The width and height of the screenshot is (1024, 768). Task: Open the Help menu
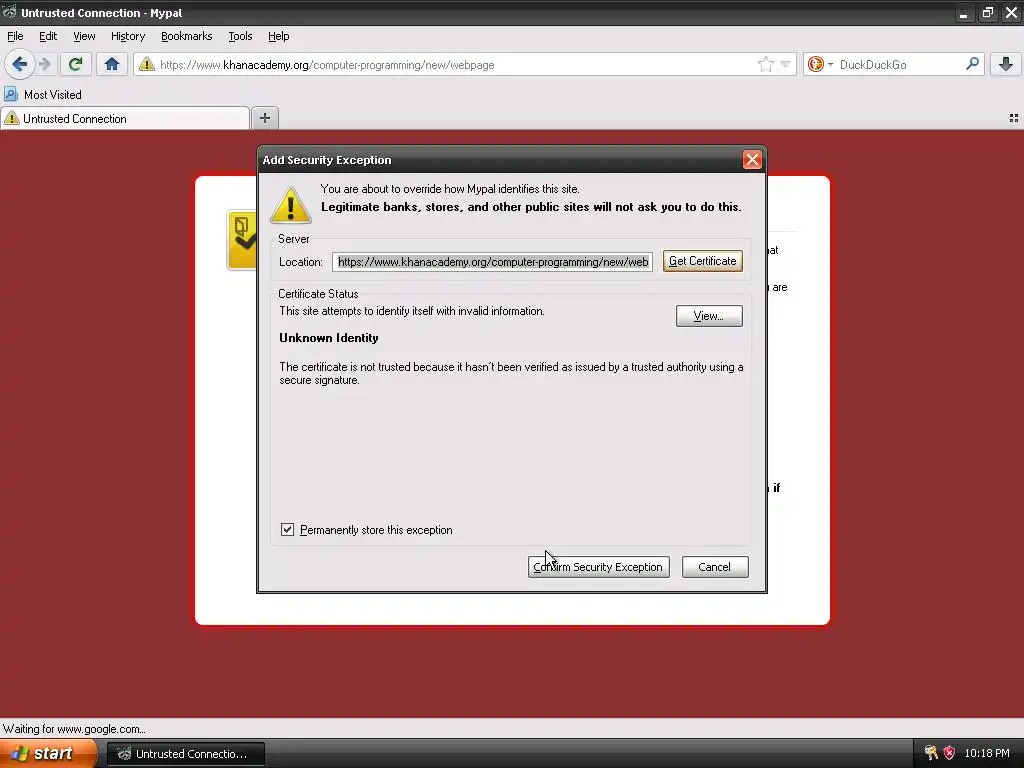(x=278, y=37)
